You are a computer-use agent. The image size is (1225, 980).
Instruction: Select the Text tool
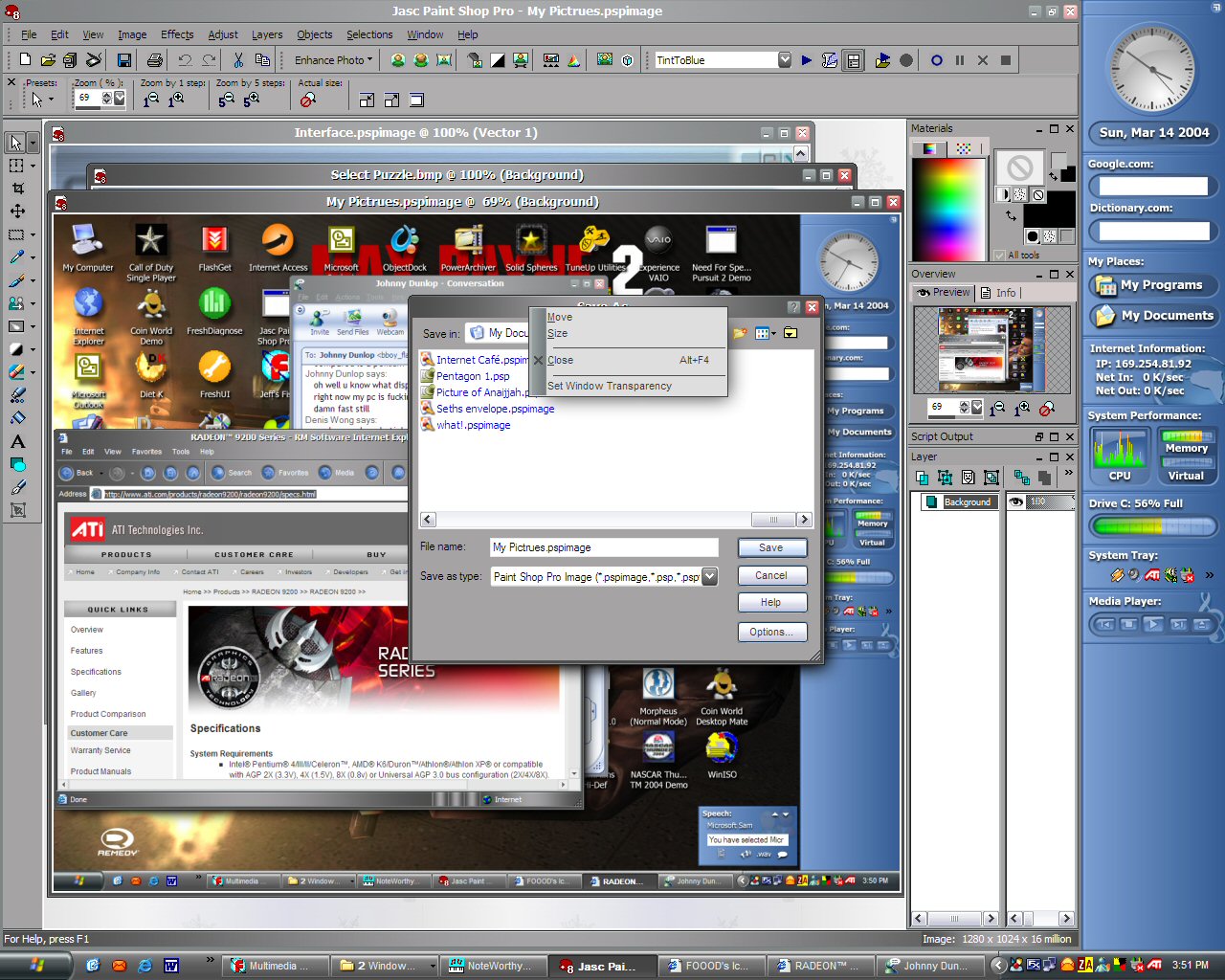[x=17, y=441]
